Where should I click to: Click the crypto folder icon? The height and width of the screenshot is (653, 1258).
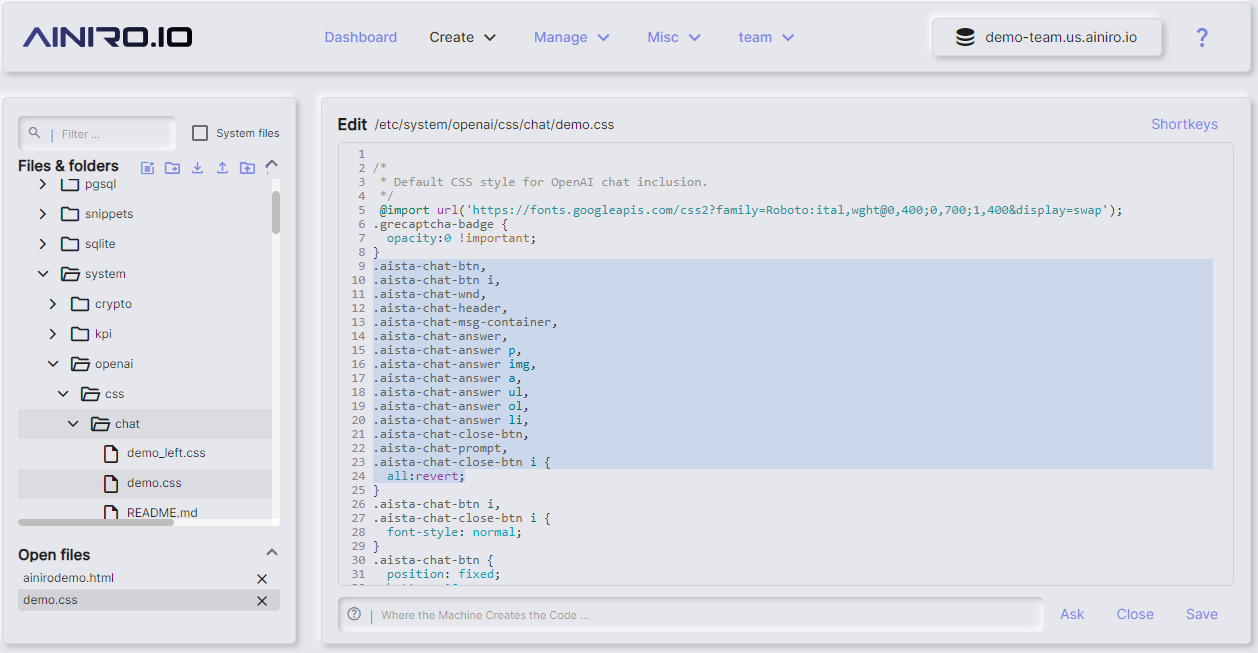click(80, 304)
